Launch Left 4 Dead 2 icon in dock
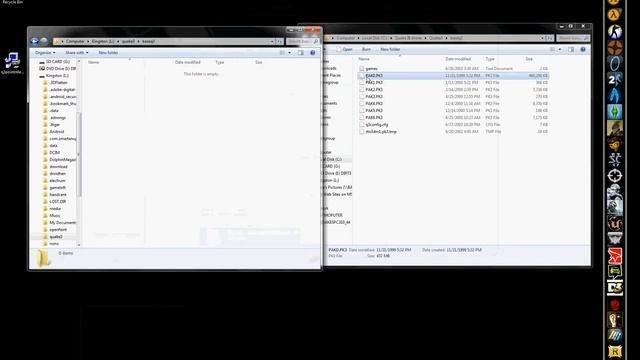Viewport: 640px width, 360px height. point(614,79)
